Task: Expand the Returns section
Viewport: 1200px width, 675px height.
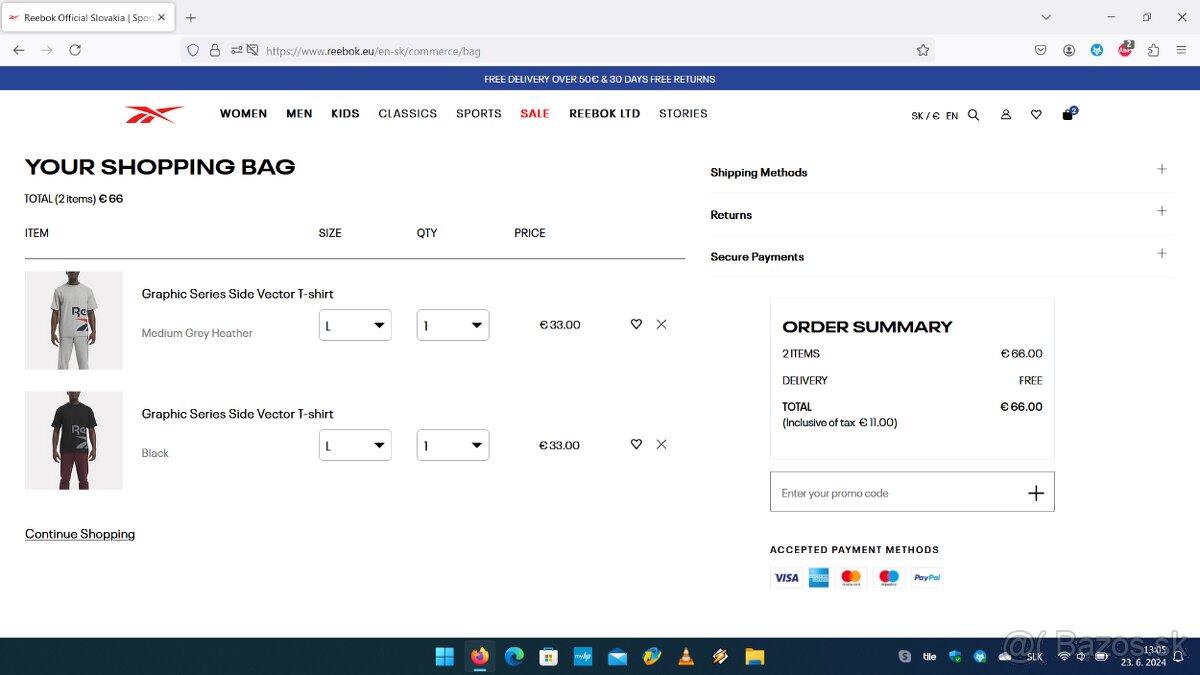Action: click(x=1161, y=212)
